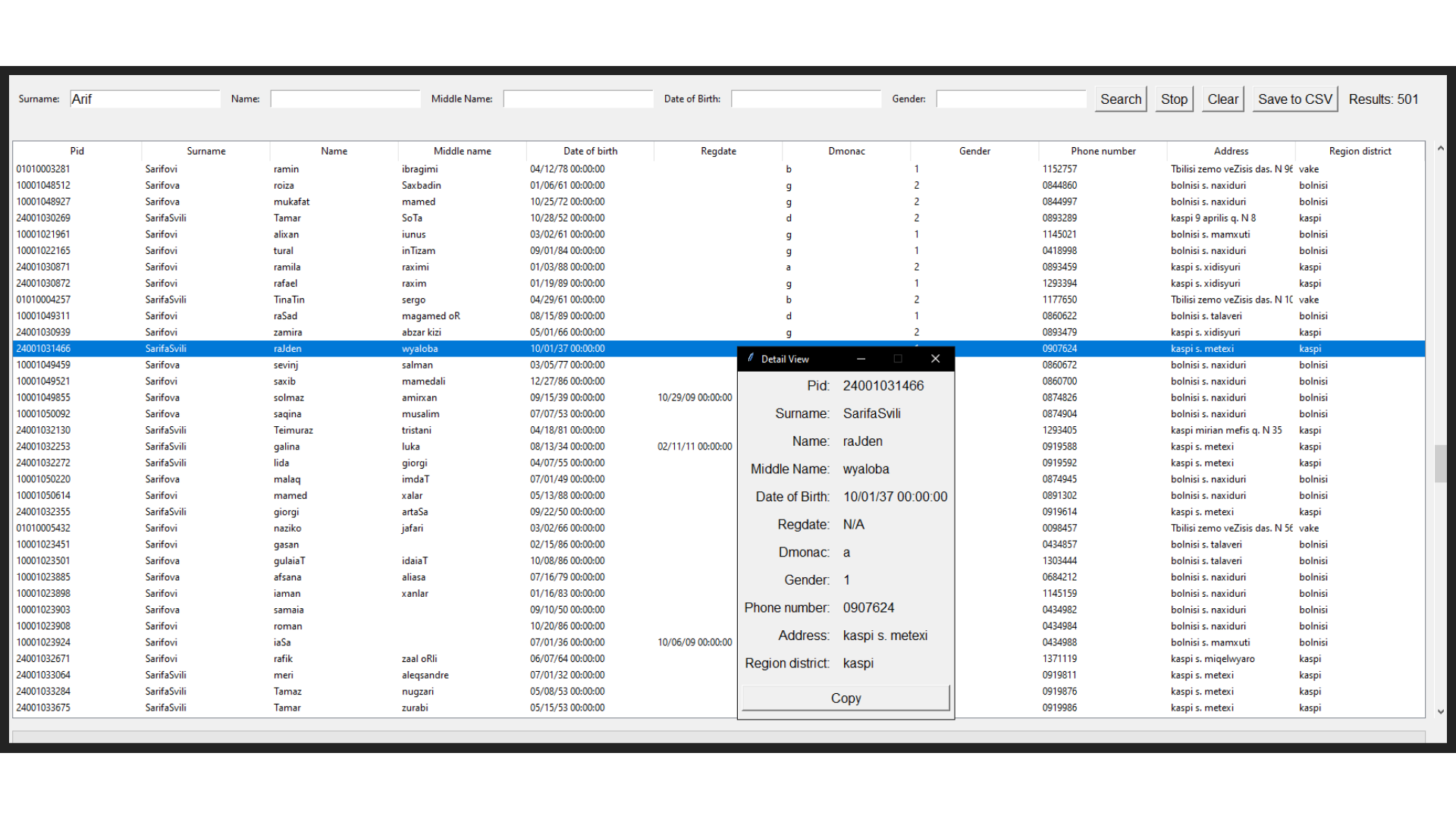
Task: Click phone number 0893289
Action: (x=1059, y=218)
